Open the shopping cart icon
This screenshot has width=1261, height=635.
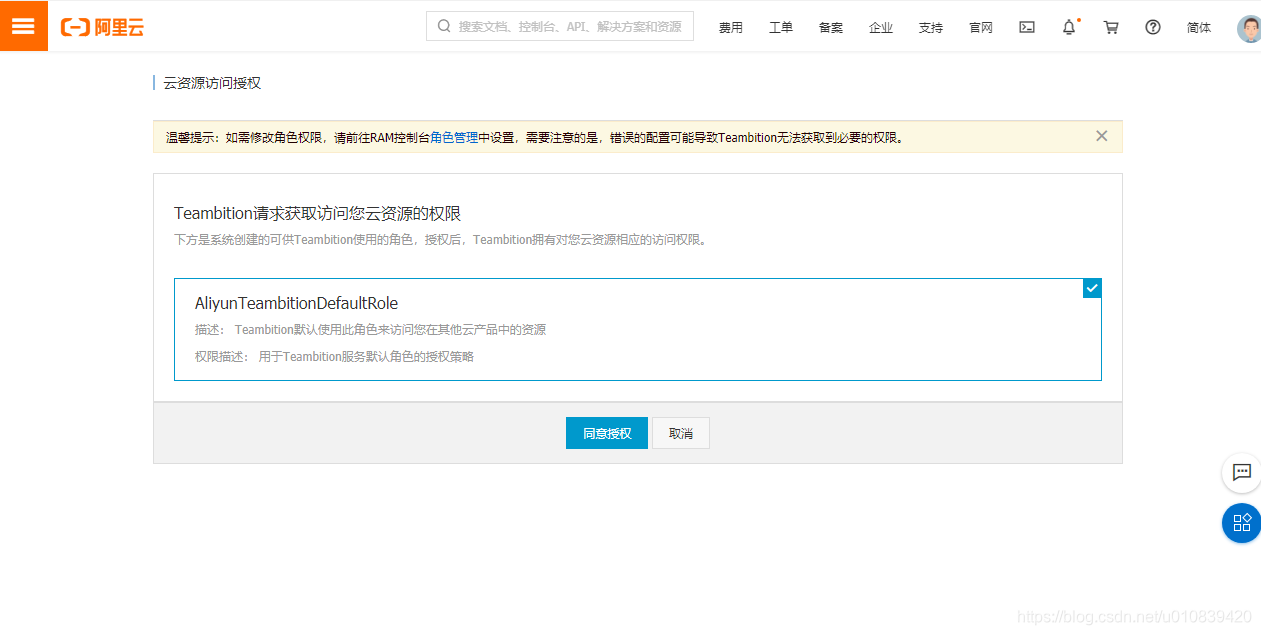[1111, 27]
